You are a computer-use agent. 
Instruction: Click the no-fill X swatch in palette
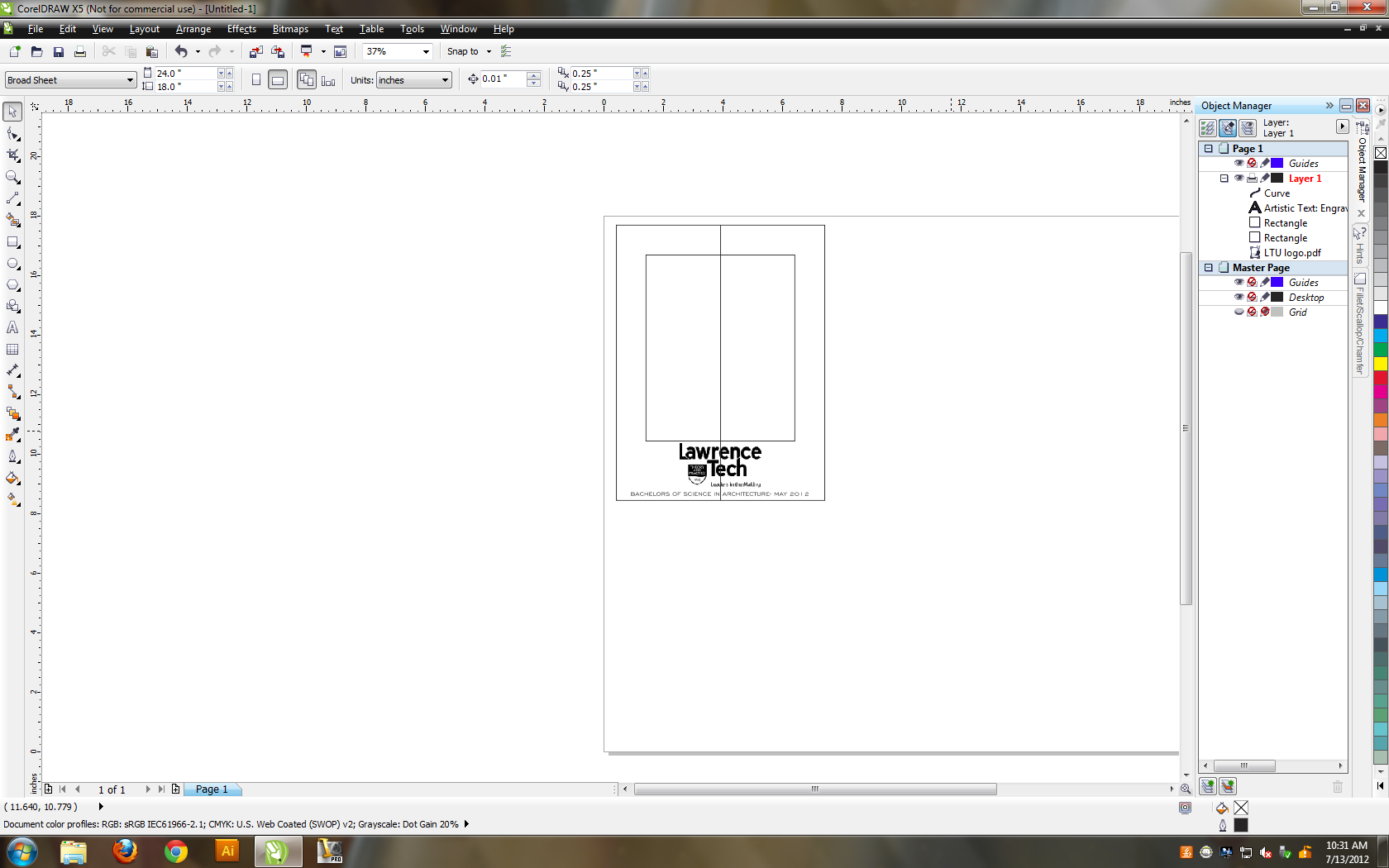[x=1381, y=153]
